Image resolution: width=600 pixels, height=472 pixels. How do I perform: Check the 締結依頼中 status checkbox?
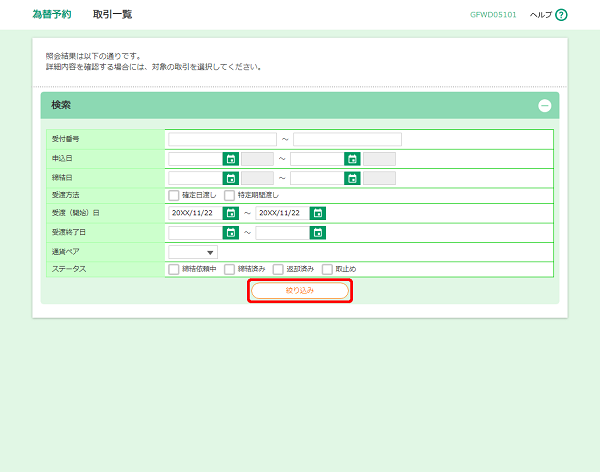pos(174,269)
